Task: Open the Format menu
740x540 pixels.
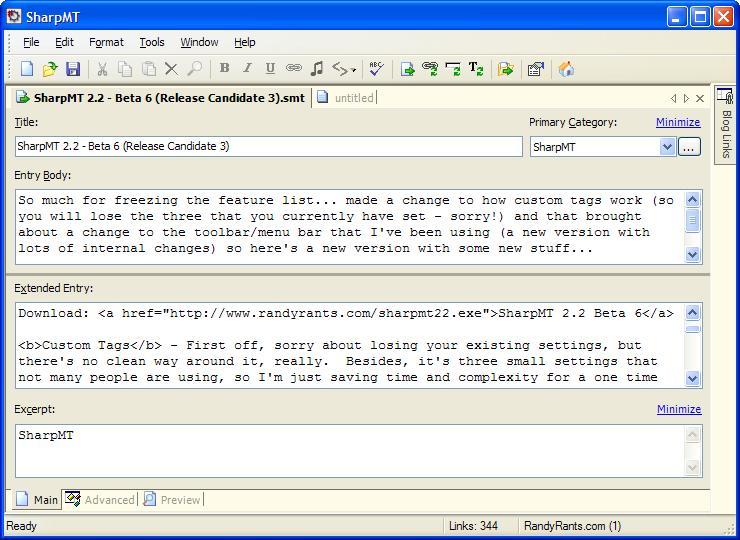Action: coord(106,42)
